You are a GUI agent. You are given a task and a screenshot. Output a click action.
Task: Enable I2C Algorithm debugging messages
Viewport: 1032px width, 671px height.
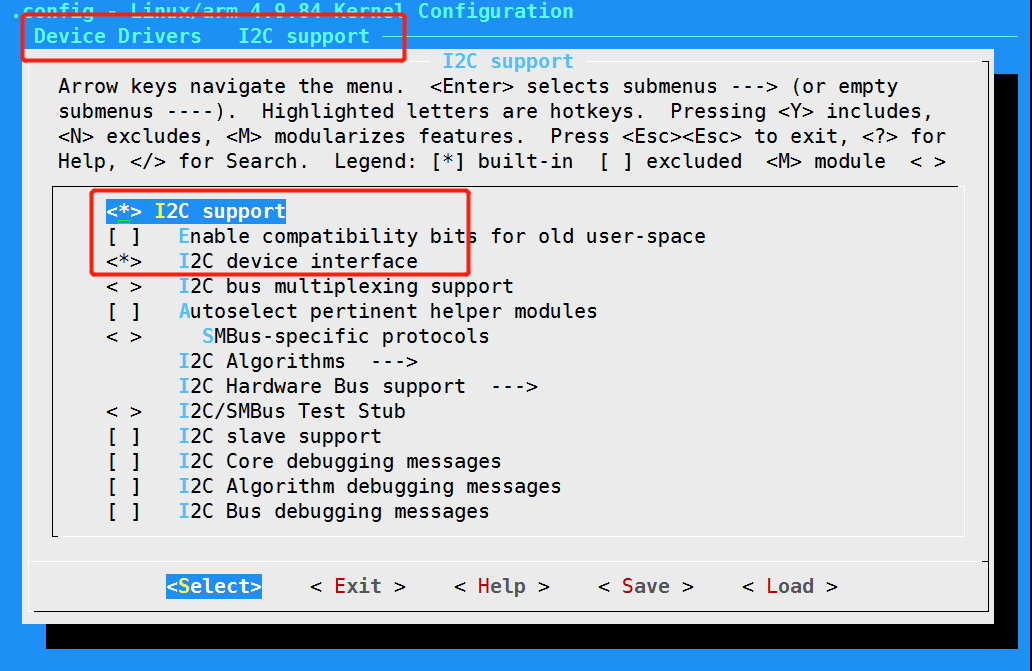[124, 486]
